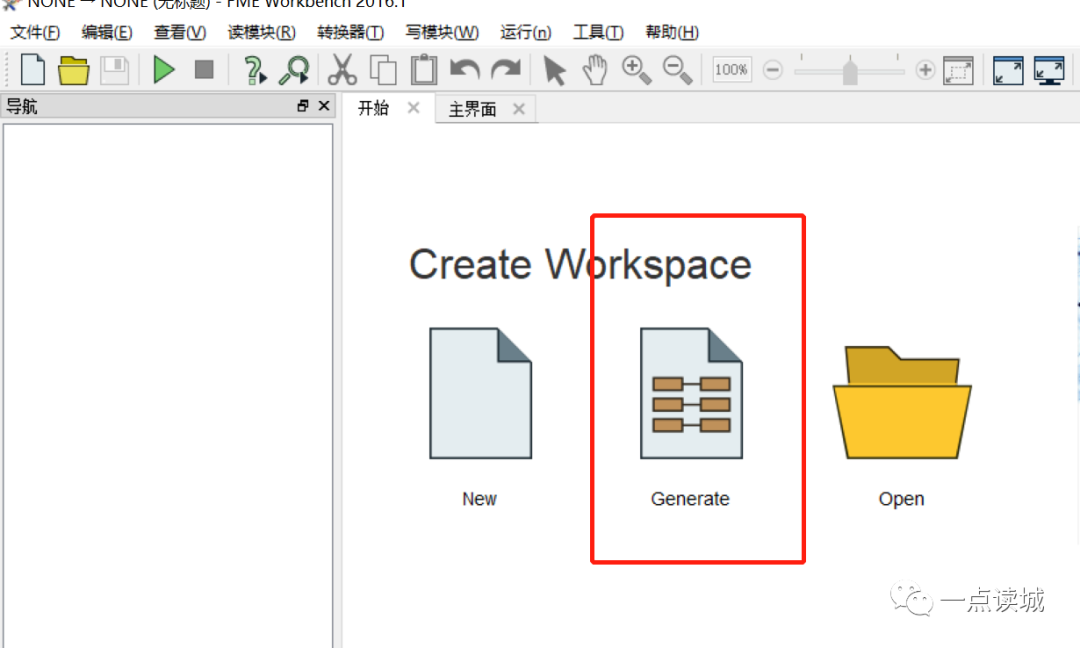Screen dimensions: 1080x648
Task: Open the 读模块 menu
Action: [261, 32]
